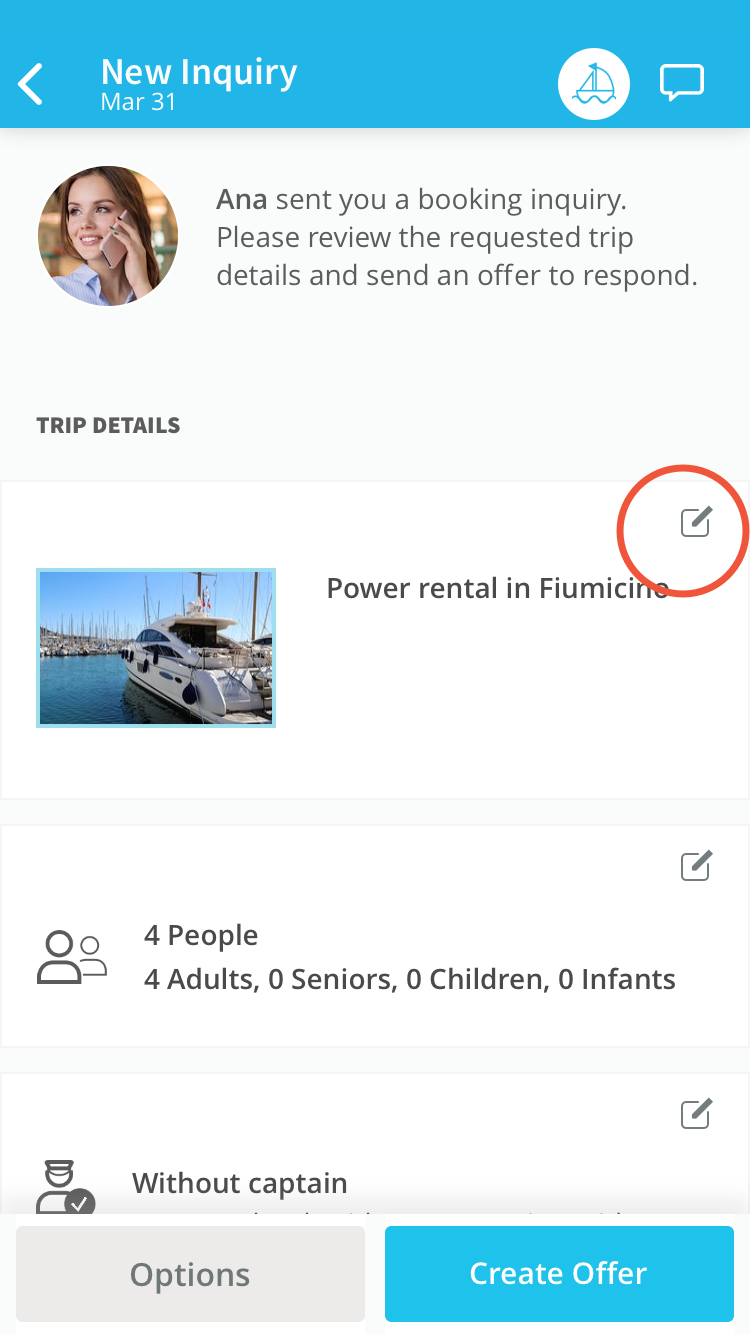Tap the two-person guests icon
750x1334 pixels.
pos(72,957)
